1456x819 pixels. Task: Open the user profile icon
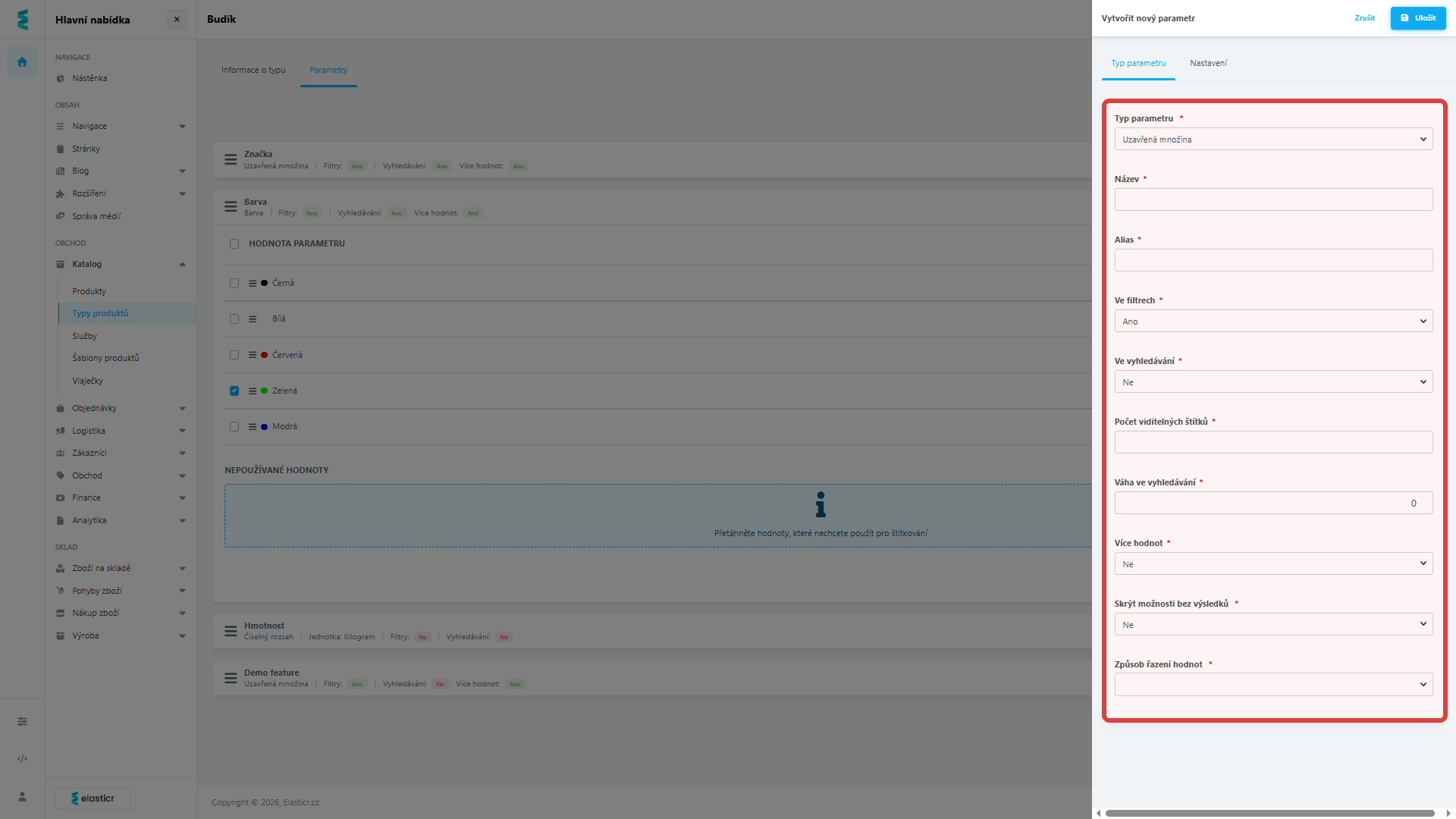coord(22,796)
